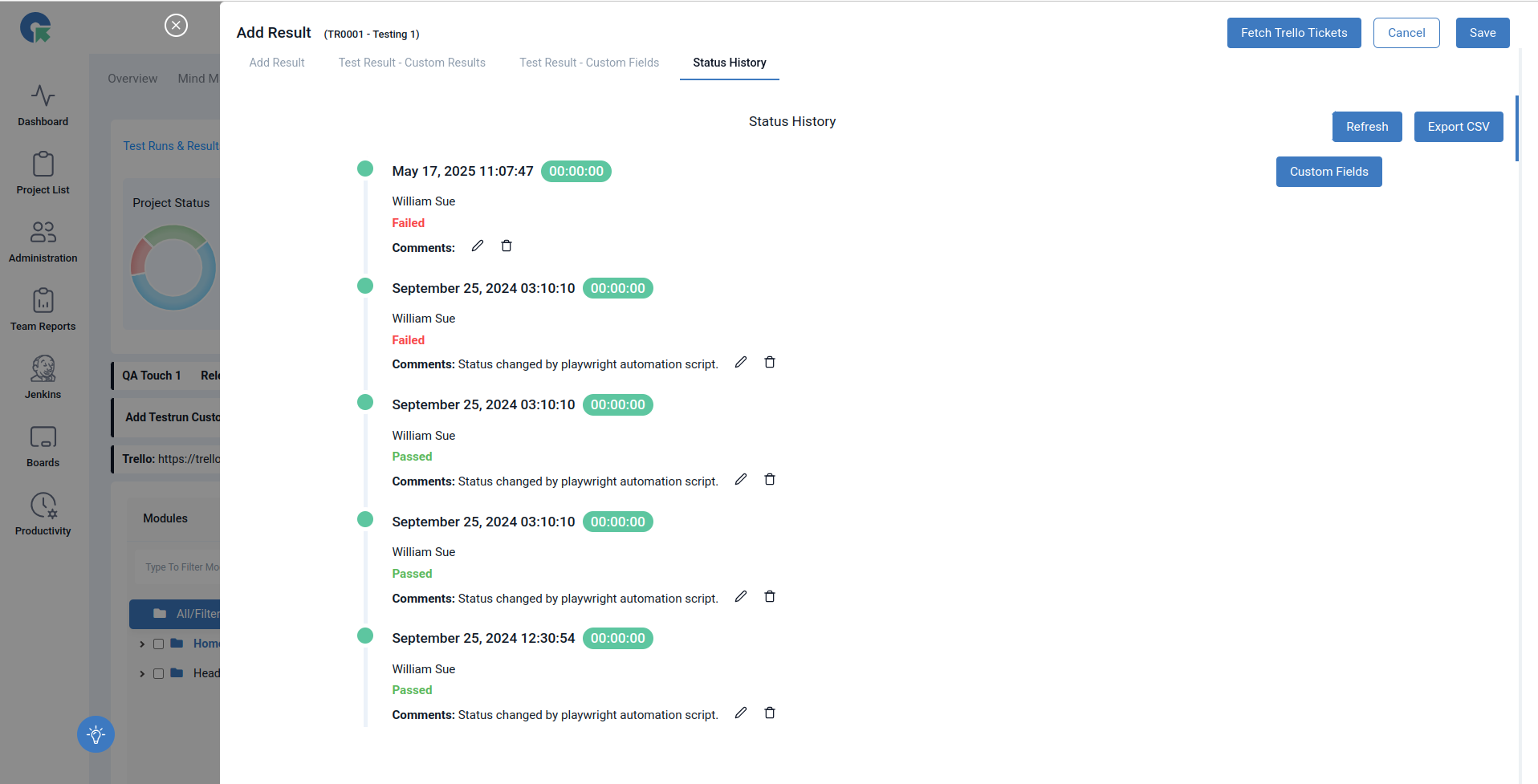Image resolution: width=1538 pixels, height=784 pixels.
Task: Click the Export CSV button
Action: (x=1459, y=127)
